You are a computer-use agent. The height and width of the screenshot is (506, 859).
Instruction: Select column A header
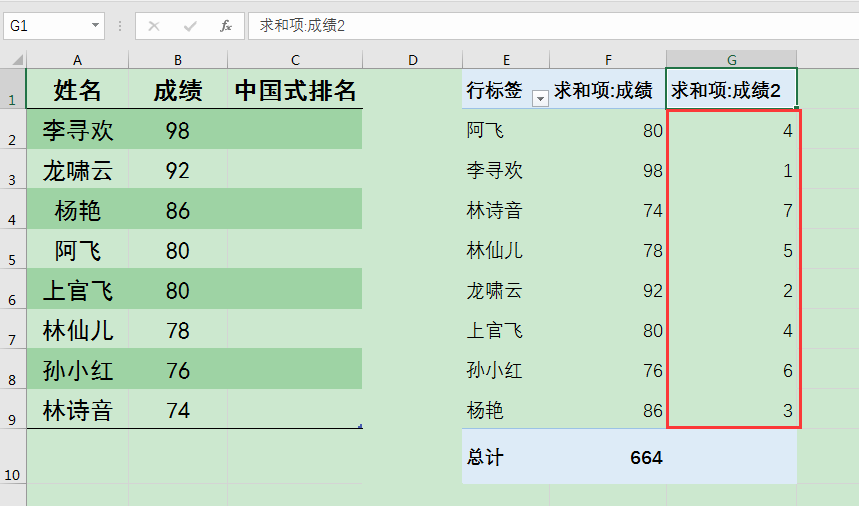pyautogui.click(x=77, y=60)
